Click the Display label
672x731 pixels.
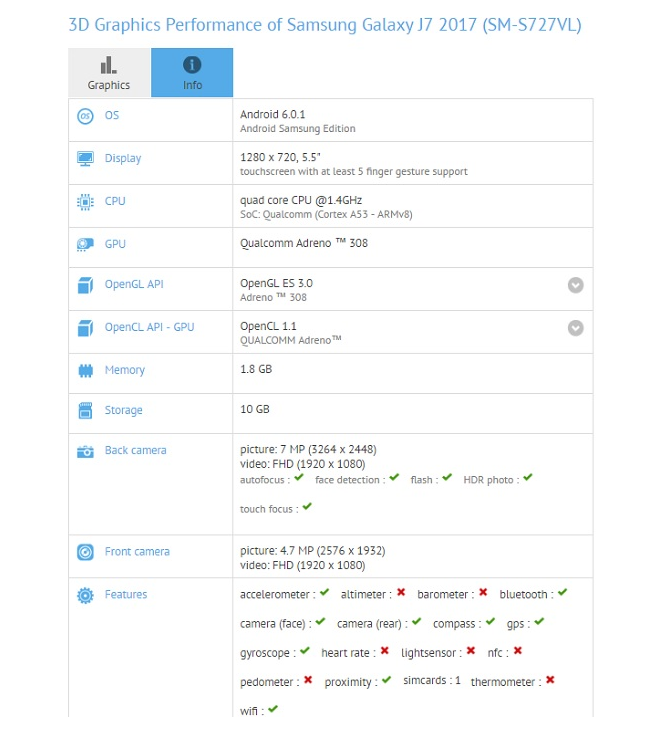click(x=123, y=159)
